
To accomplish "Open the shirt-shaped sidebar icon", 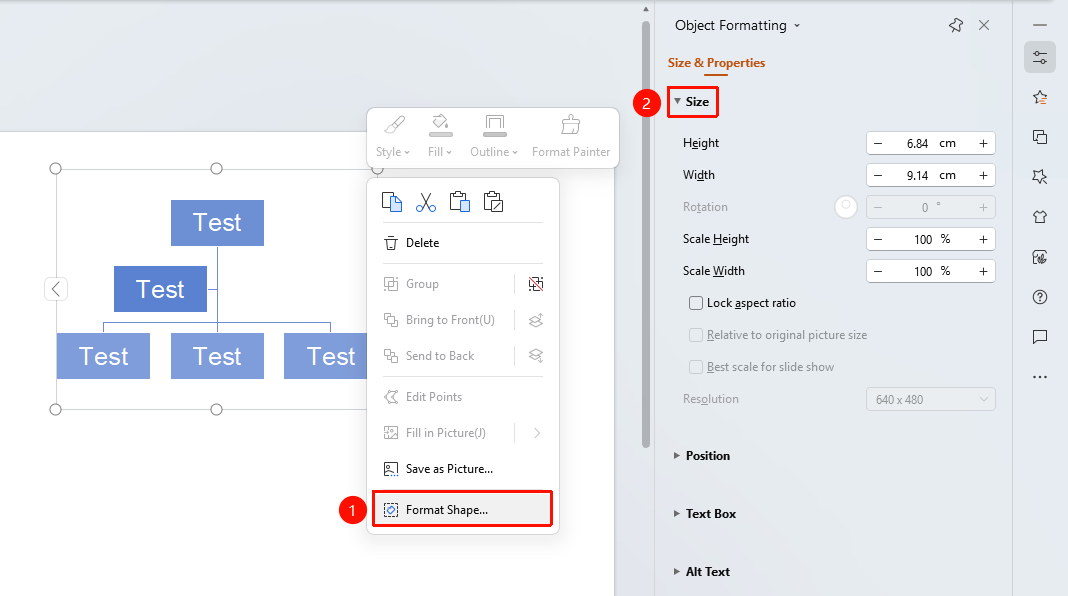I will [1040, 217].
